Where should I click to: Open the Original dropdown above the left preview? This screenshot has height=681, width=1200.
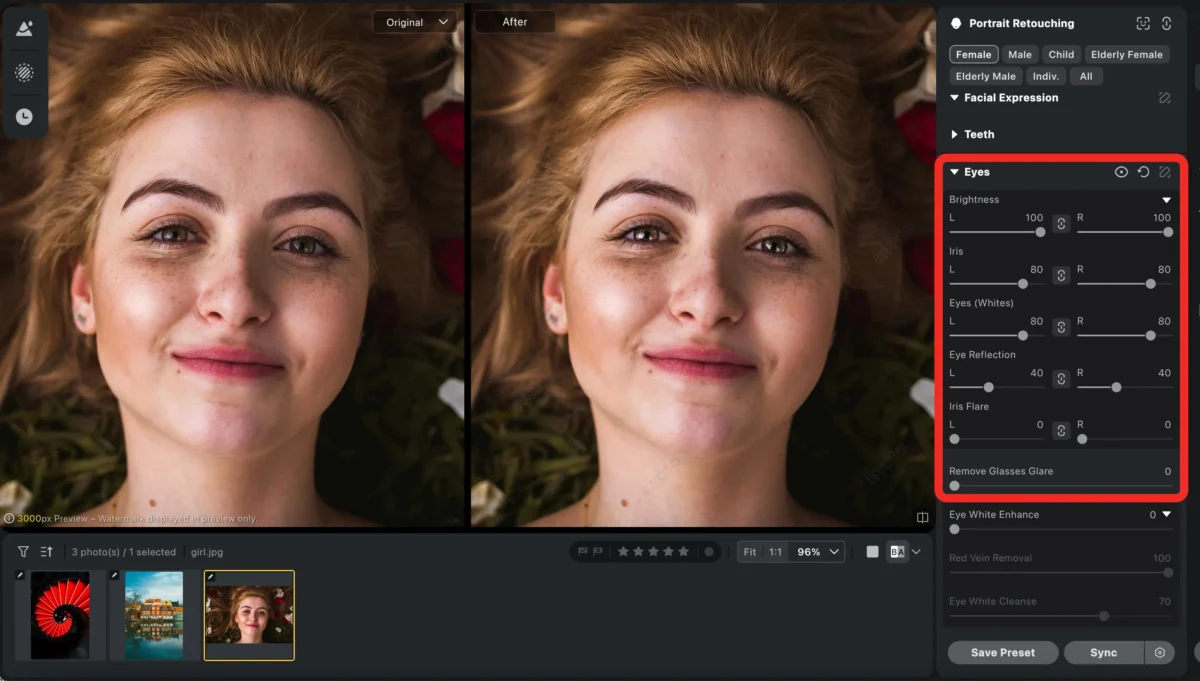pos(414,21)
